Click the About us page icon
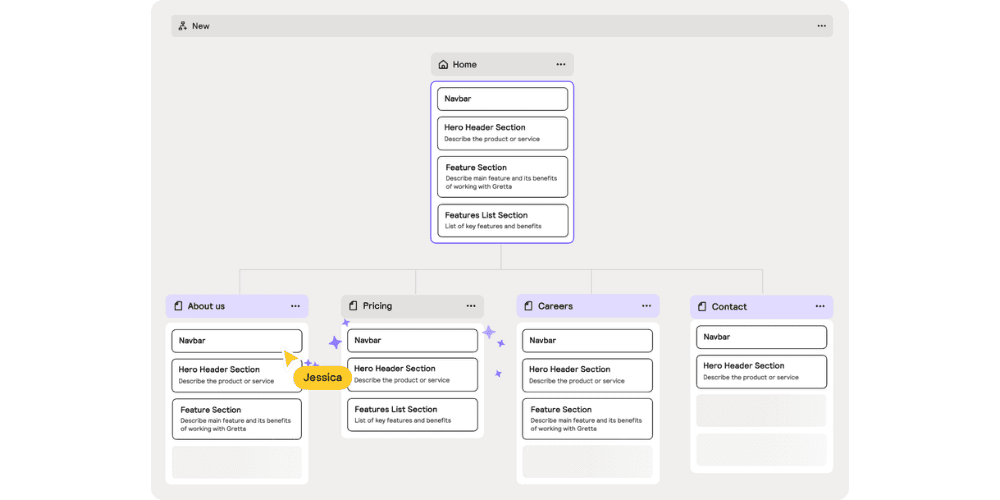 178,306
